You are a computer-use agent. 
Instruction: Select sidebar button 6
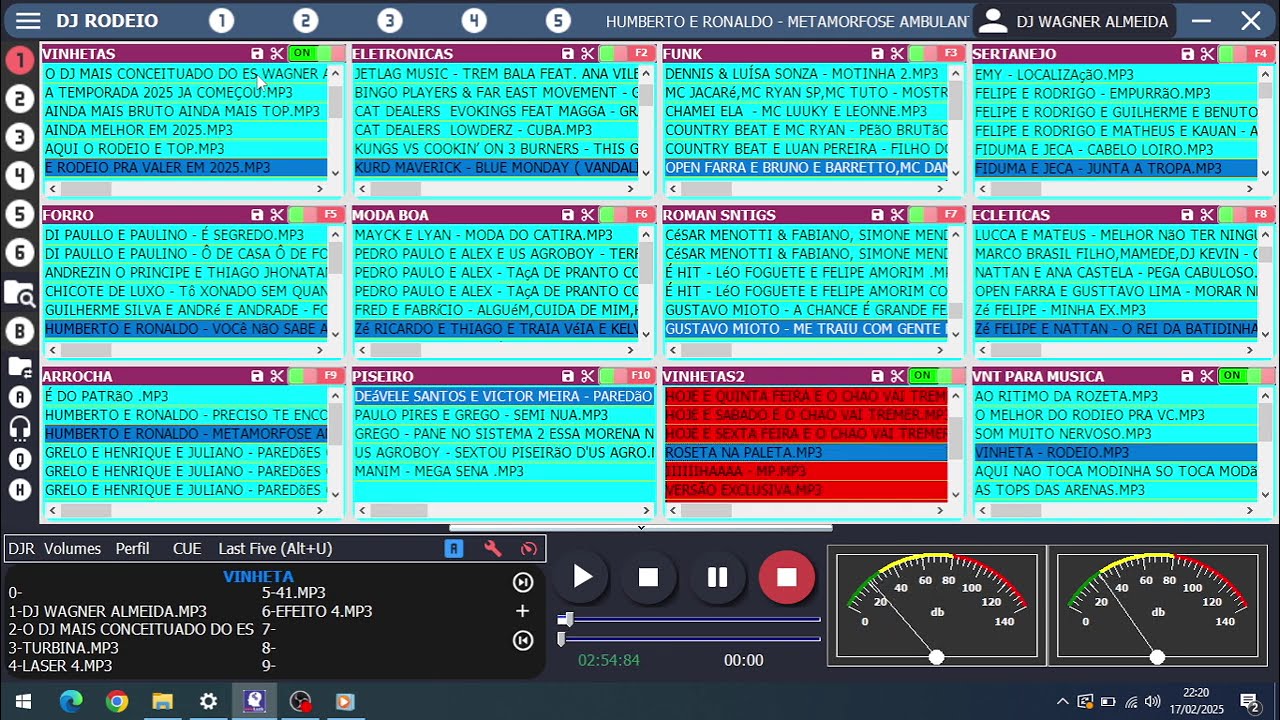20,253
